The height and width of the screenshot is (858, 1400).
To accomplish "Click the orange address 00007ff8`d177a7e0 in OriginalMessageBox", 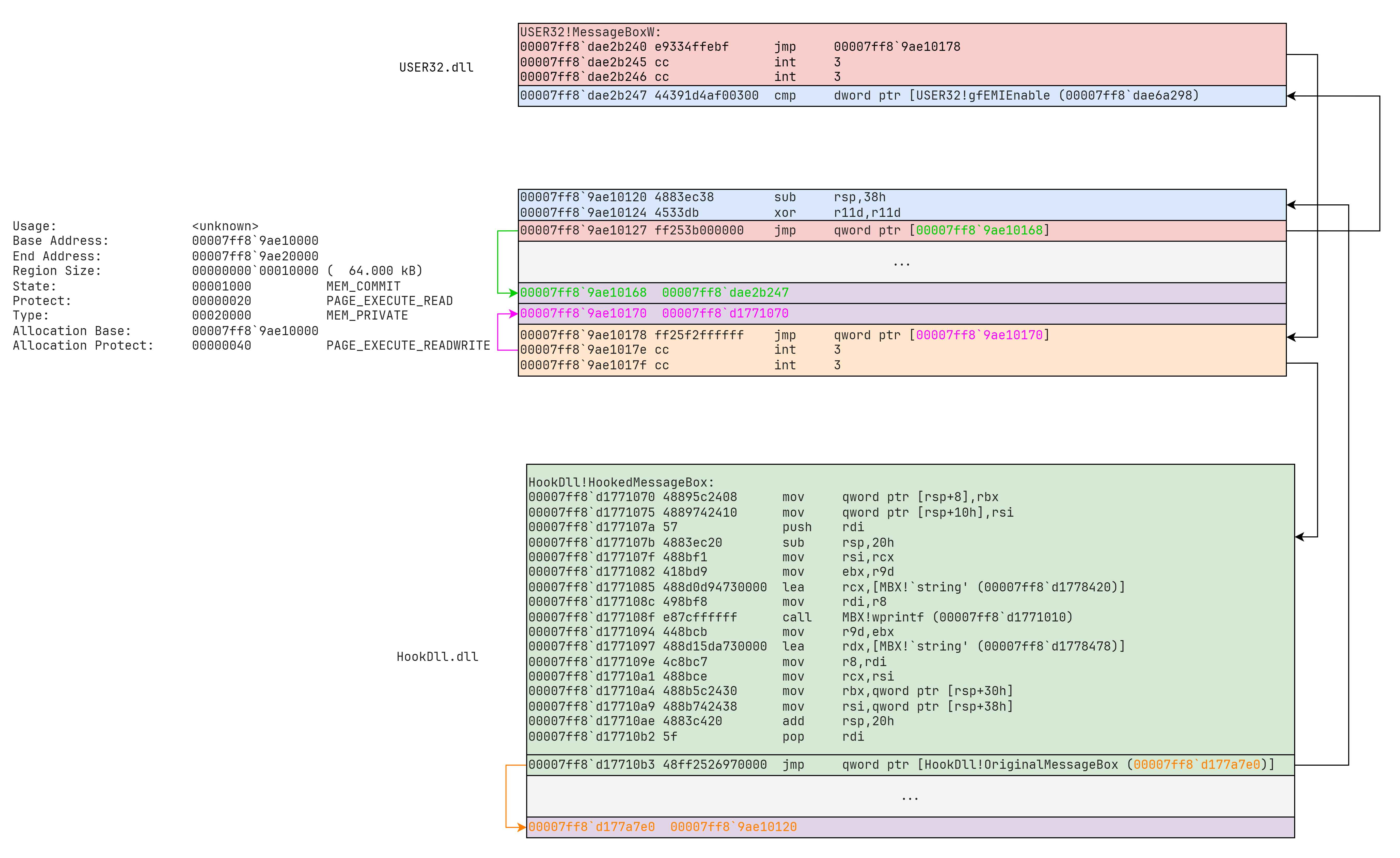I will pos(1197,765).
